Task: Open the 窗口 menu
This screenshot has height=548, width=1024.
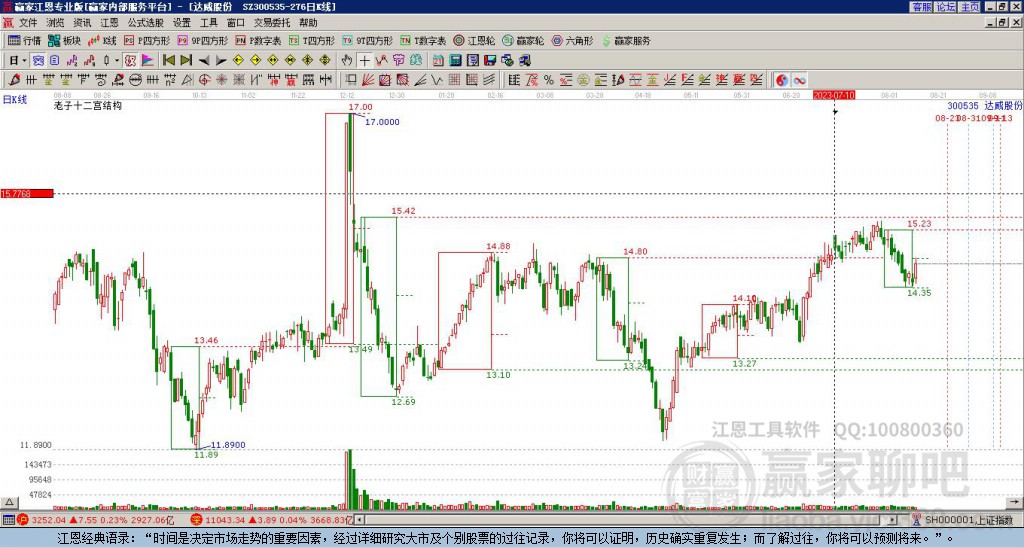Action: [236, 23]
